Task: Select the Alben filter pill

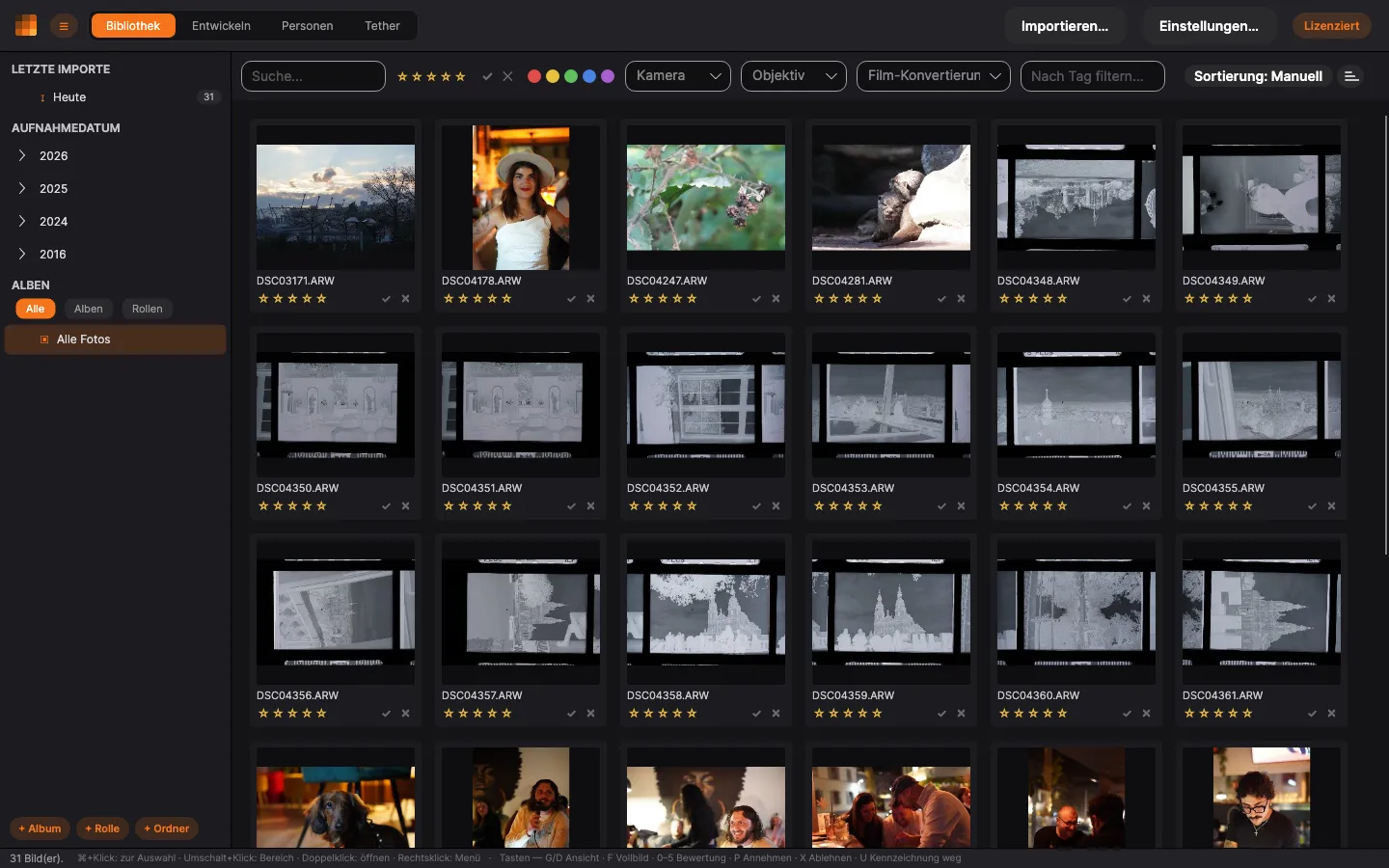Action: [89, 309]
